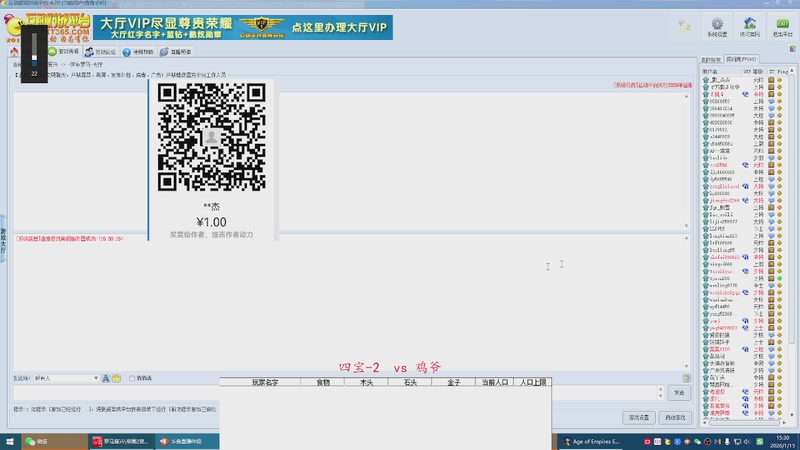Click the green S icon in system tray

tap(760, 442)
